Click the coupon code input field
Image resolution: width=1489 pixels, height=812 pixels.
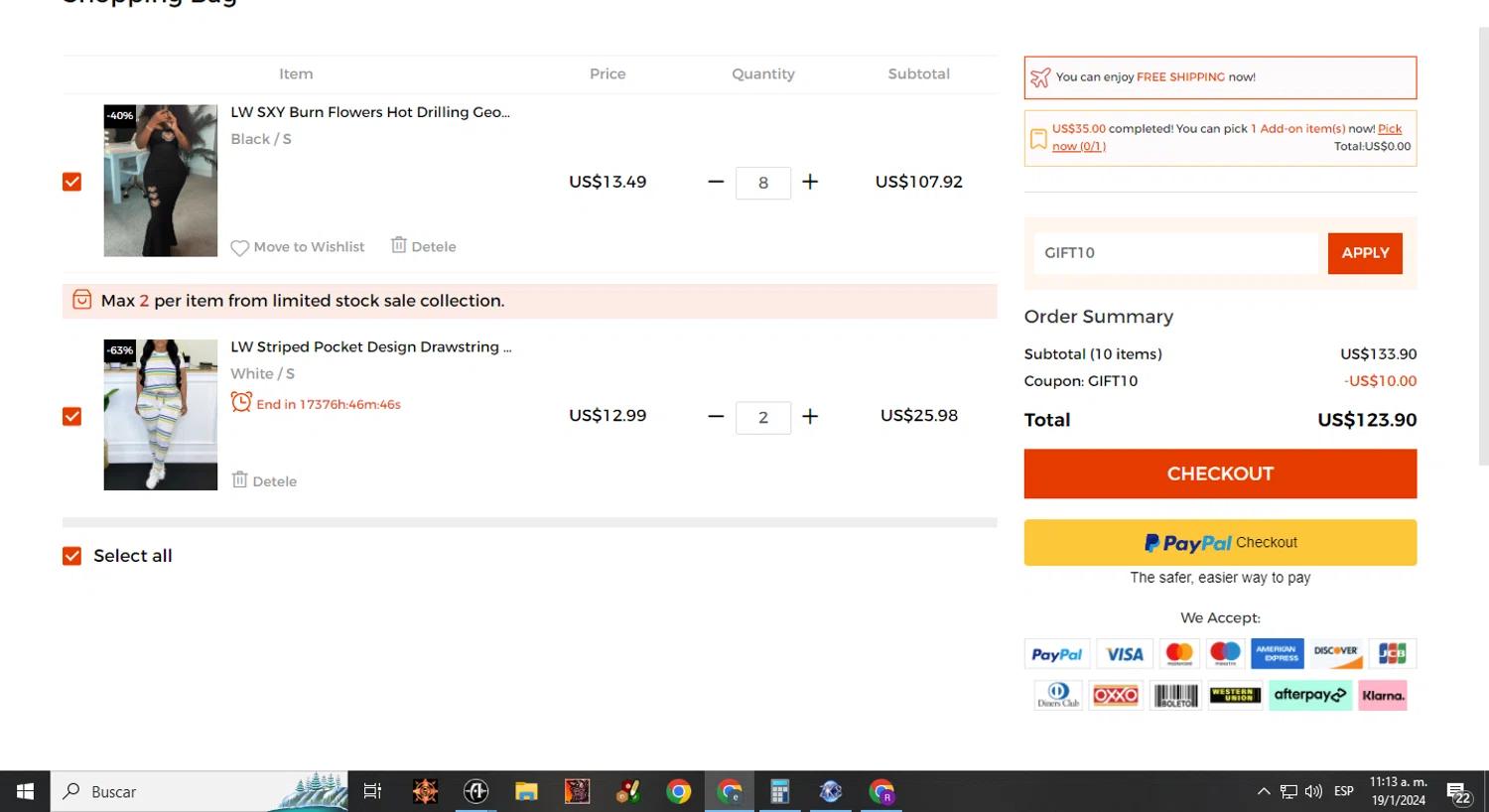coord(1175,253)
